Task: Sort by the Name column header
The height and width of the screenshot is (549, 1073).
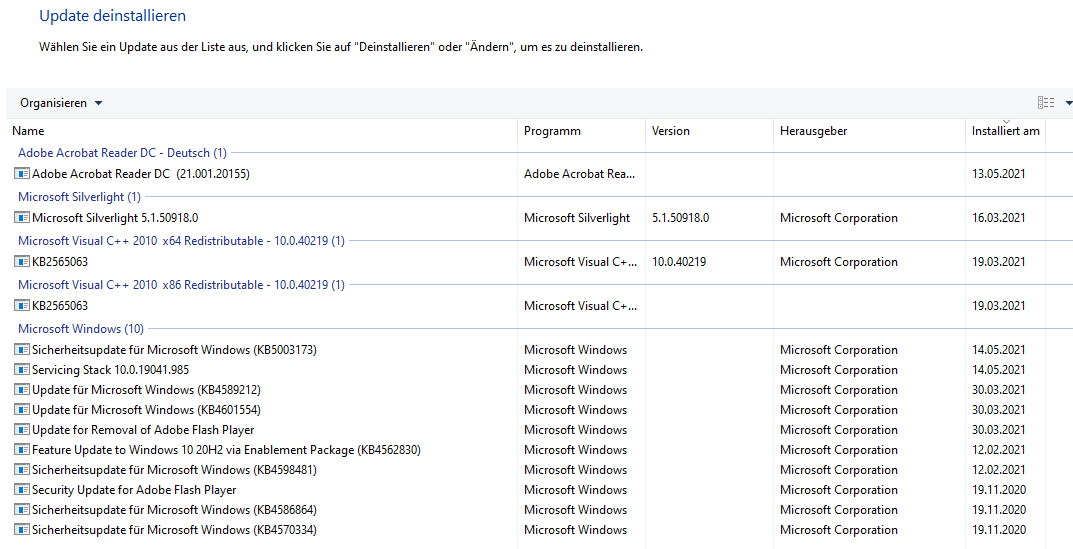Action: pyautogui.click(x=28, y=131)
